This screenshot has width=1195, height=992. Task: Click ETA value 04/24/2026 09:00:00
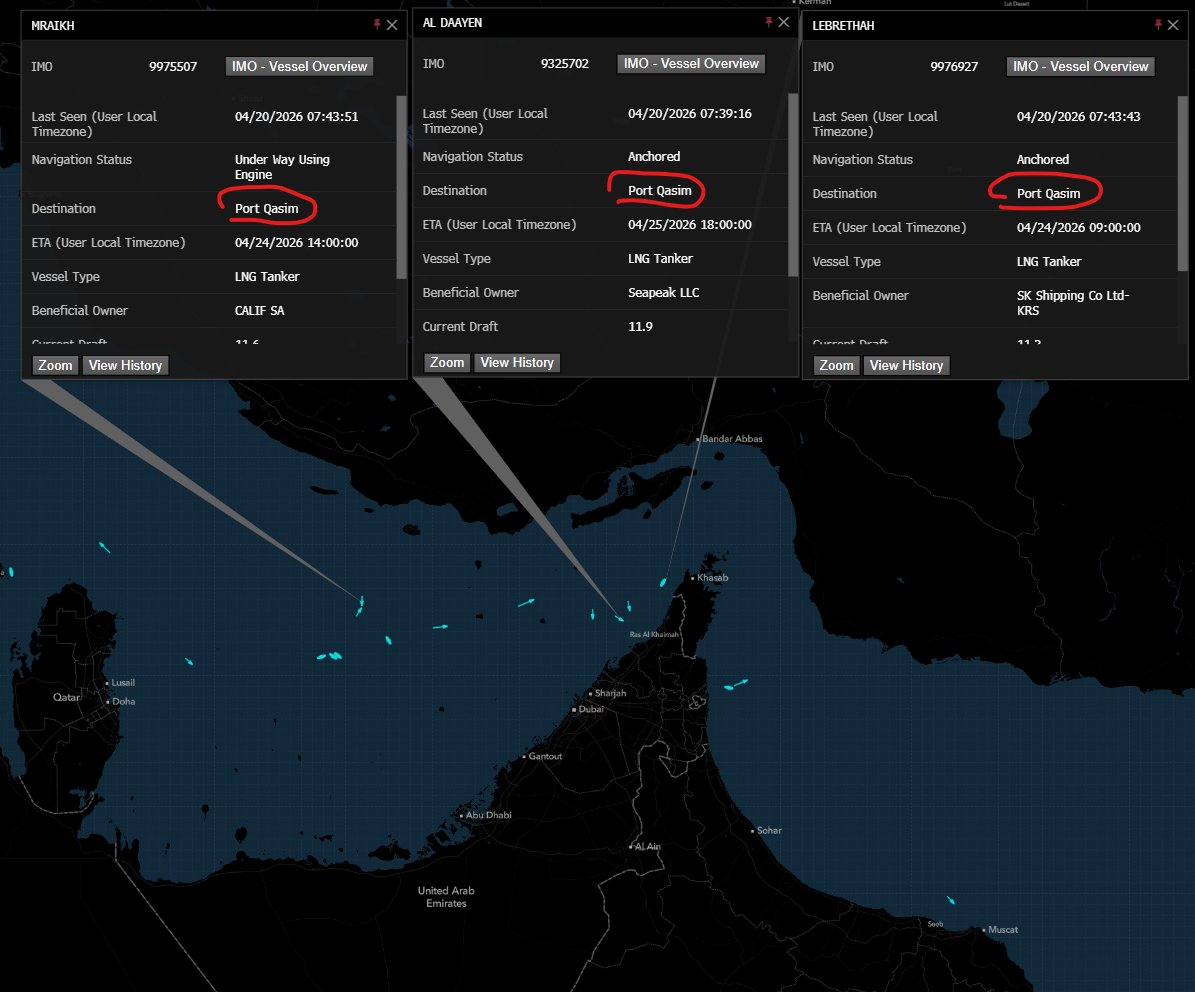click(x=1078, y=227)
